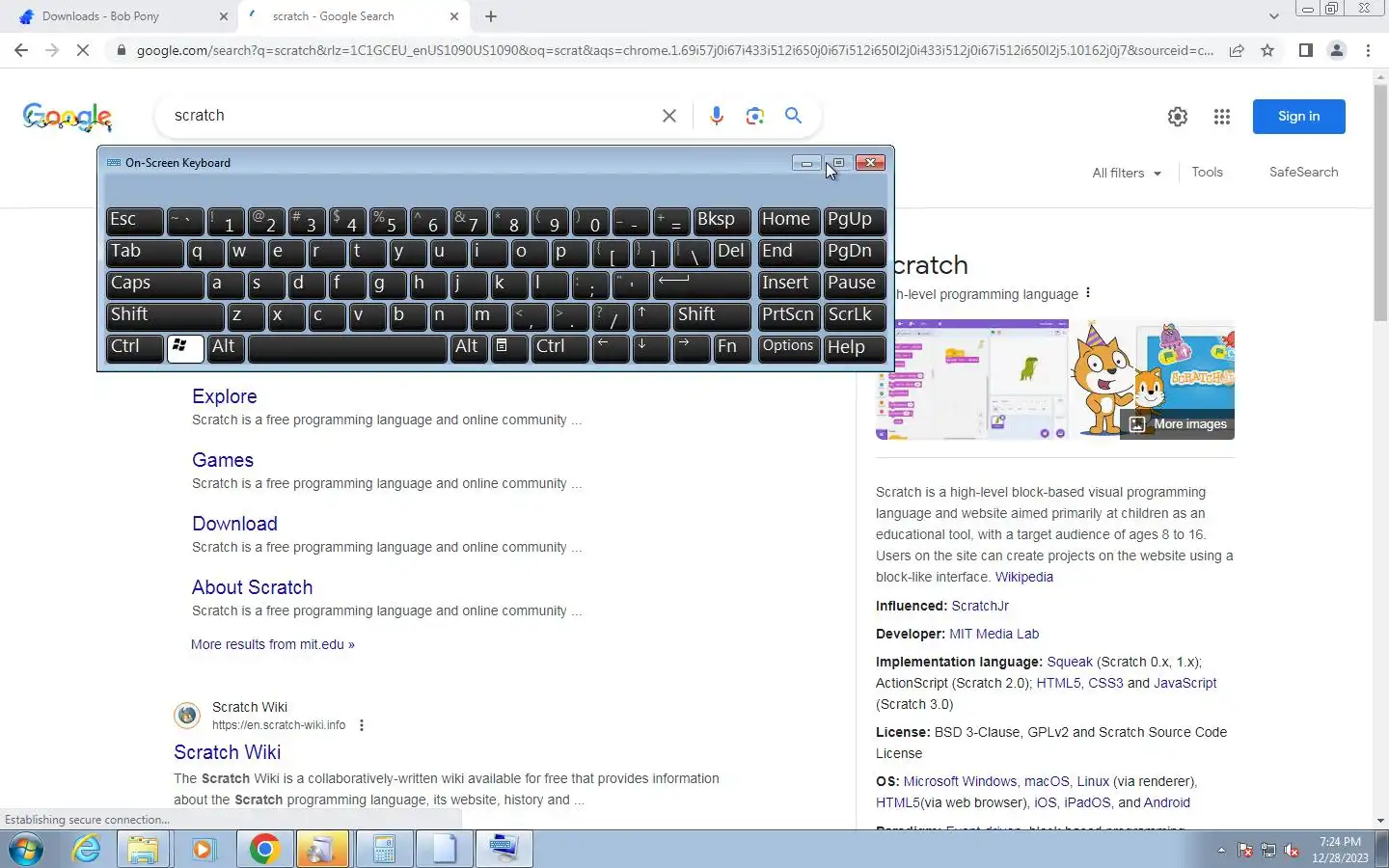Open Chrome three-dot menu
The image size is (1389, 868).
pyautogui.click(x=1368, y=50)
